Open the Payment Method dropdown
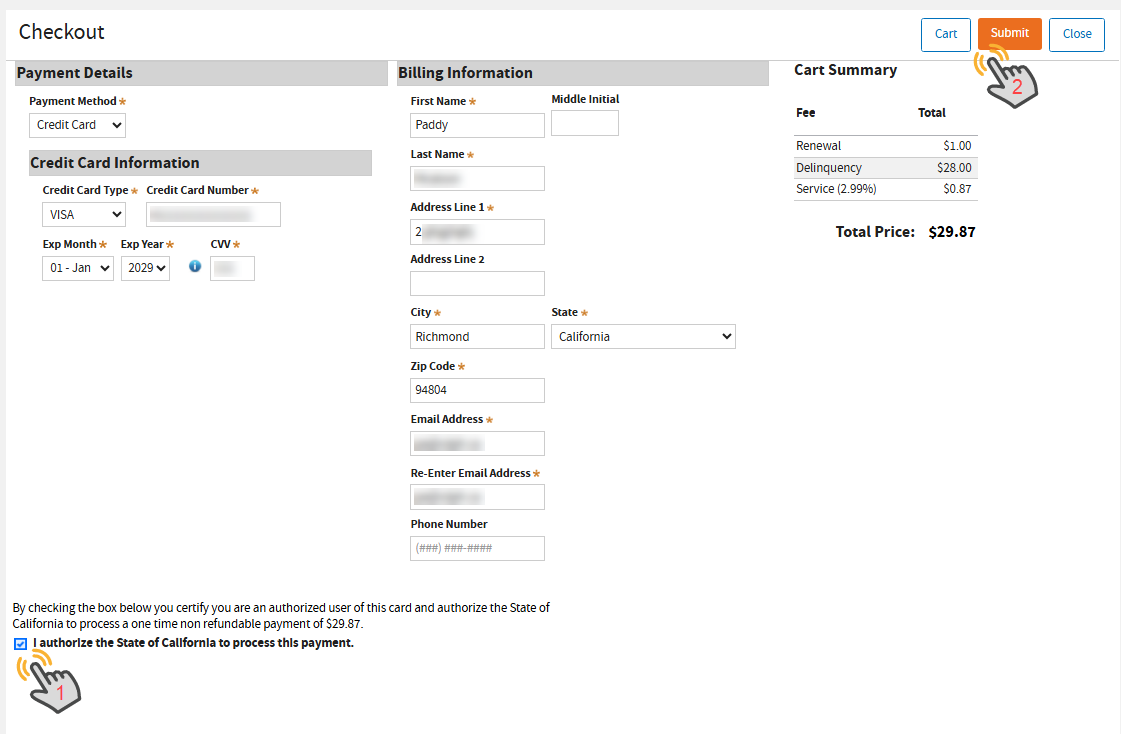This screenshot has height=734, width=1121. point(77,125)
